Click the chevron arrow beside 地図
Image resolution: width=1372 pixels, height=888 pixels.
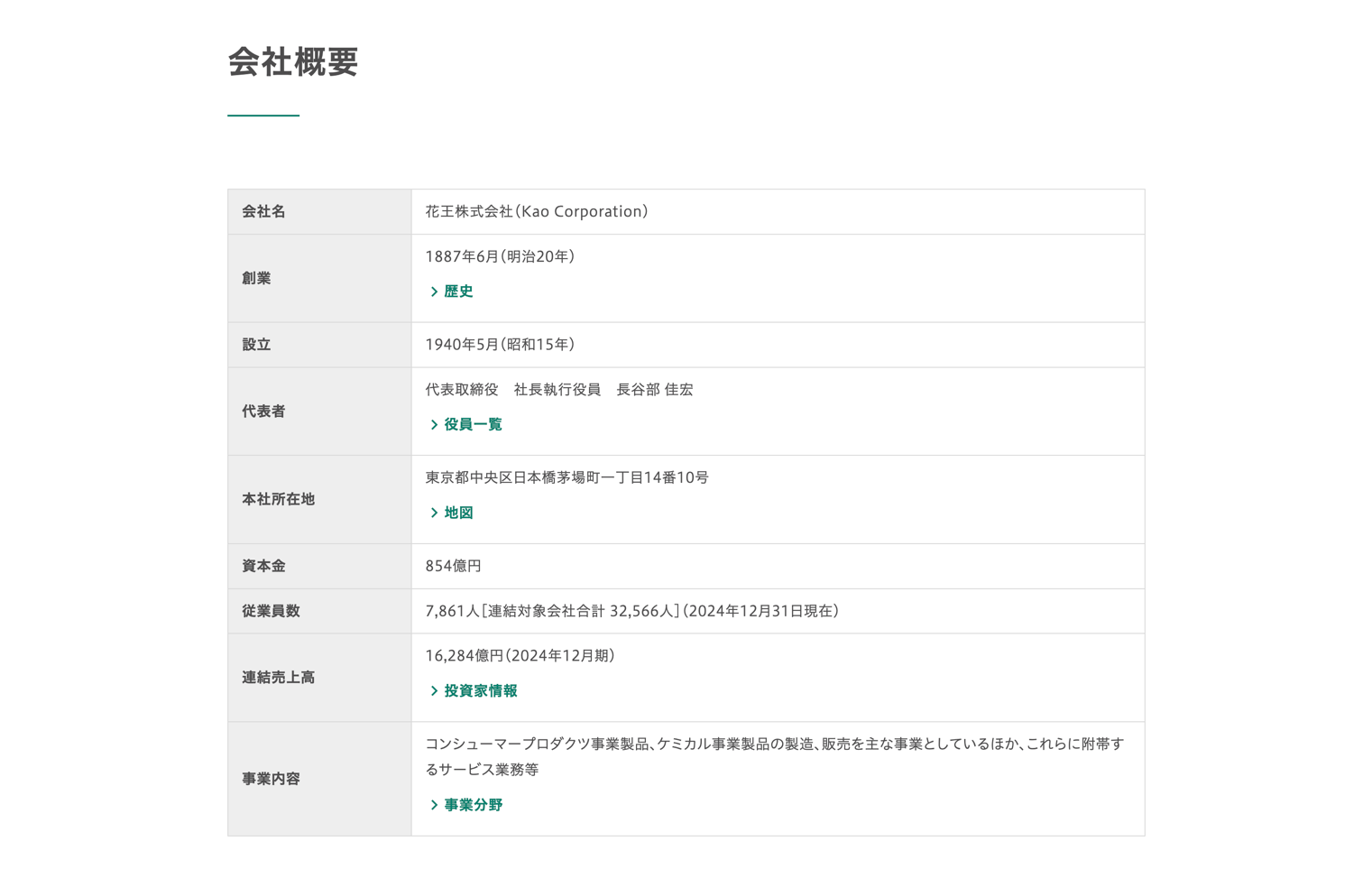pos(434,513)
